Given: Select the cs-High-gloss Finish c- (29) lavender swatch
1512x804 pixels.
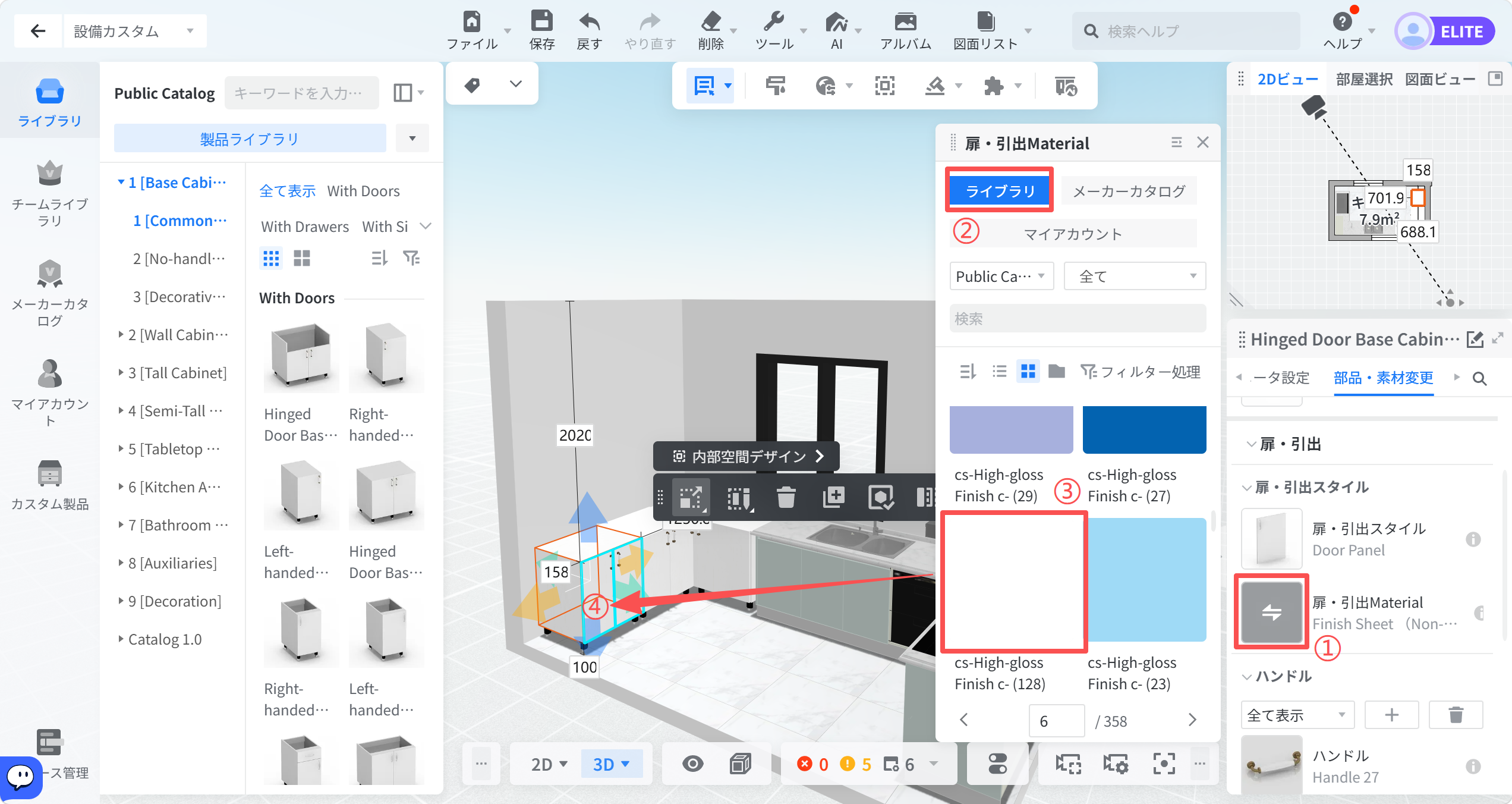Looking at the screenshot, I should pos(1012,430).
